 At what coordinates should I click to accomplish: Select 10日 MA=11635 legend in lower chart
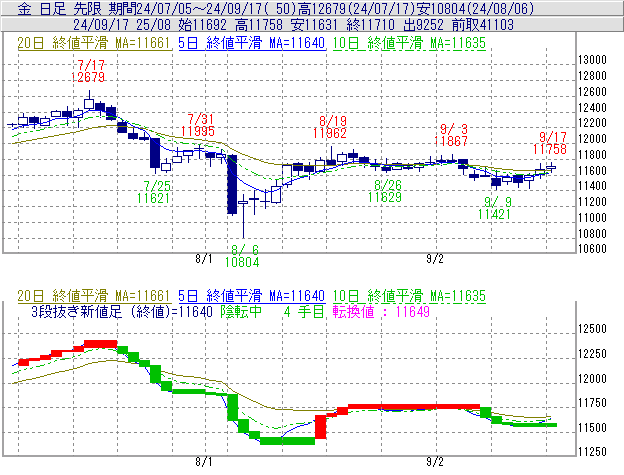409,296
